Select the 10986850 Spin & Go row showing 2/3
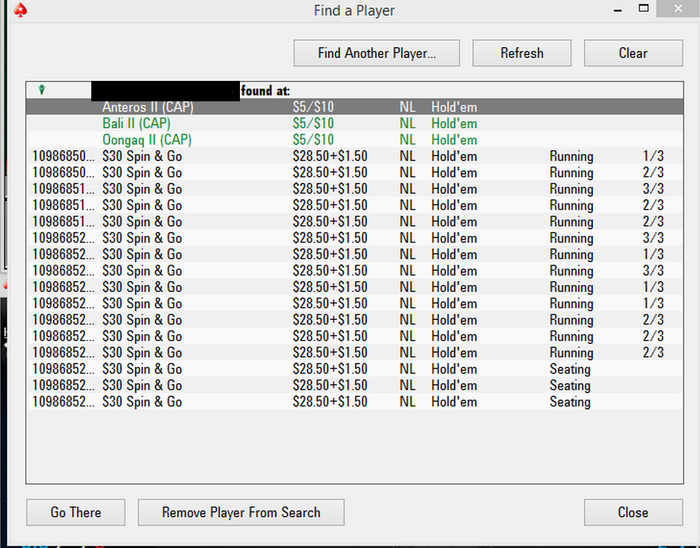This screenshot has height=548, width=700. click(x=354, y=172)
